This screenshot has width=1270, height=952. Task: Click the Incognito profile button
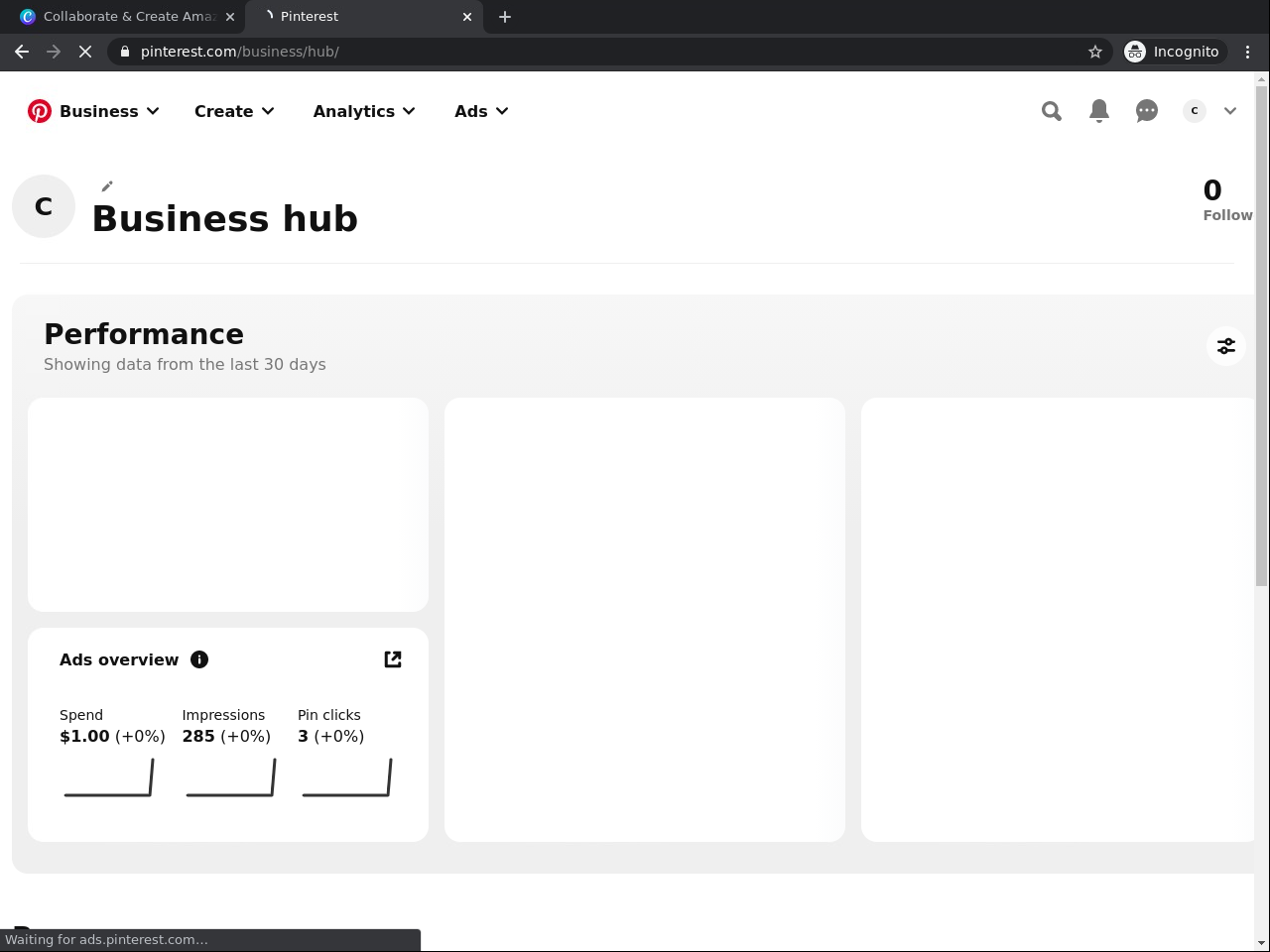[1173, 52]
